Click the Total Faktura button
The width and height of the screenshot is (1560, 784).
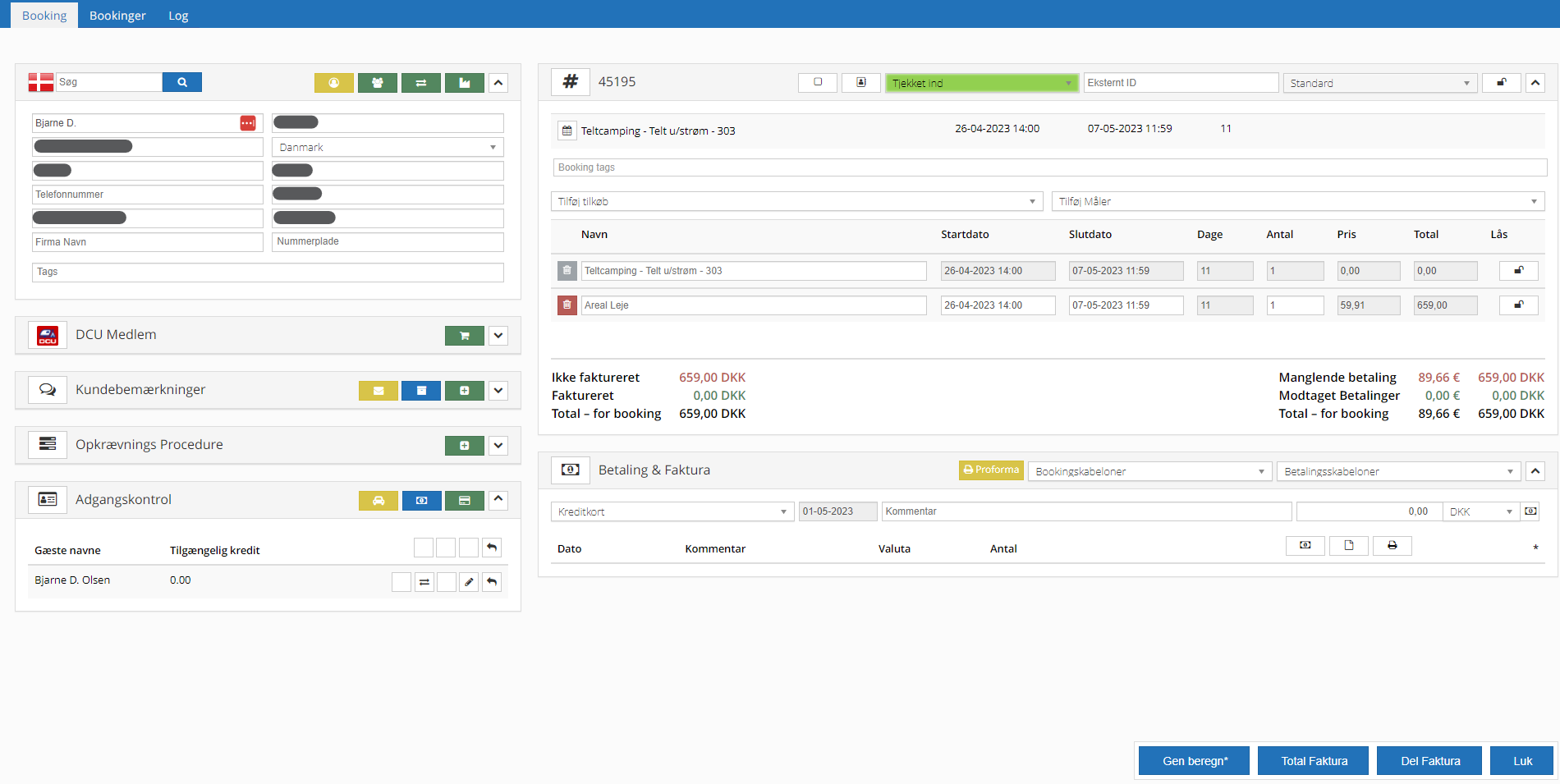(1314, 761)
